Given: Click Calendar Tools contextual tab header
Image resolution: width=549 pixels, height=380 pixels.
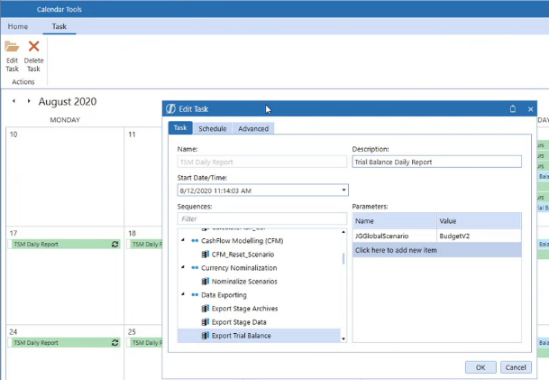Looking at the screenshot, I should tap(59, 9).
